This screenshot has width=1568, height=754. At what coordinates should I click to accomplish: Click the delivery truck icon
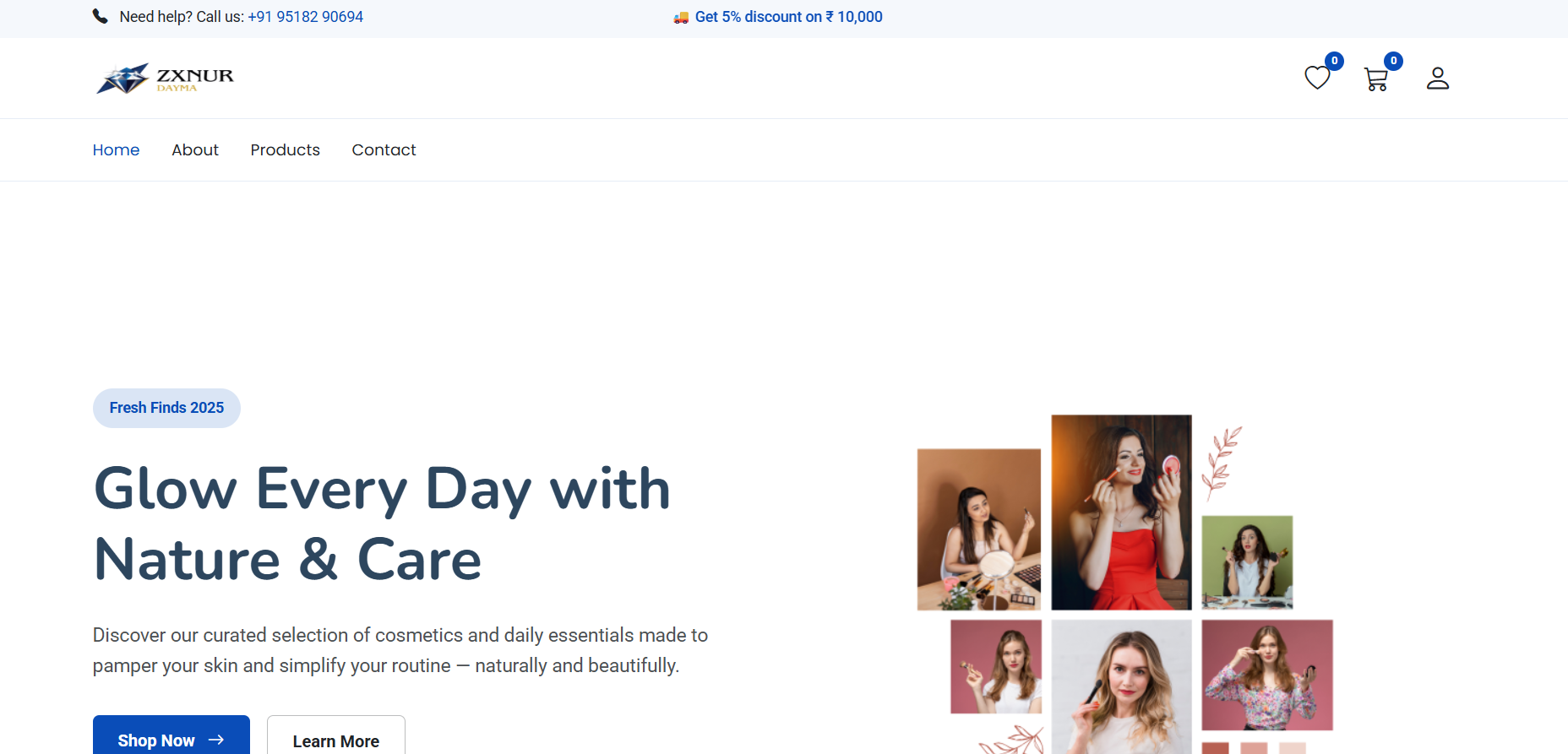[x=681, y=18]
